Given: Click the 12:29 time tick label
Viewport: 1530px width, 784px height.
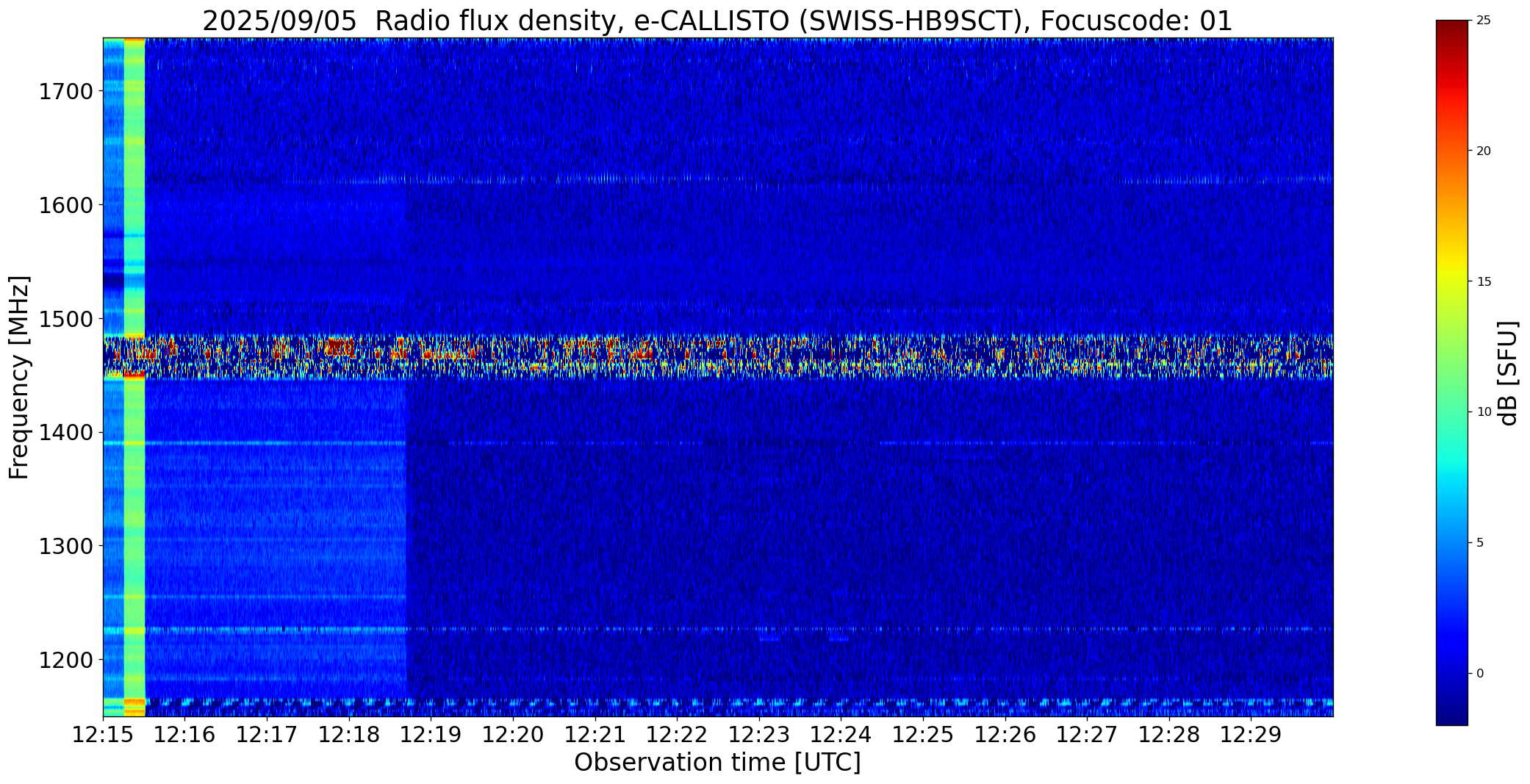Looking at the screenshot, I should [x=1251, y=734].
